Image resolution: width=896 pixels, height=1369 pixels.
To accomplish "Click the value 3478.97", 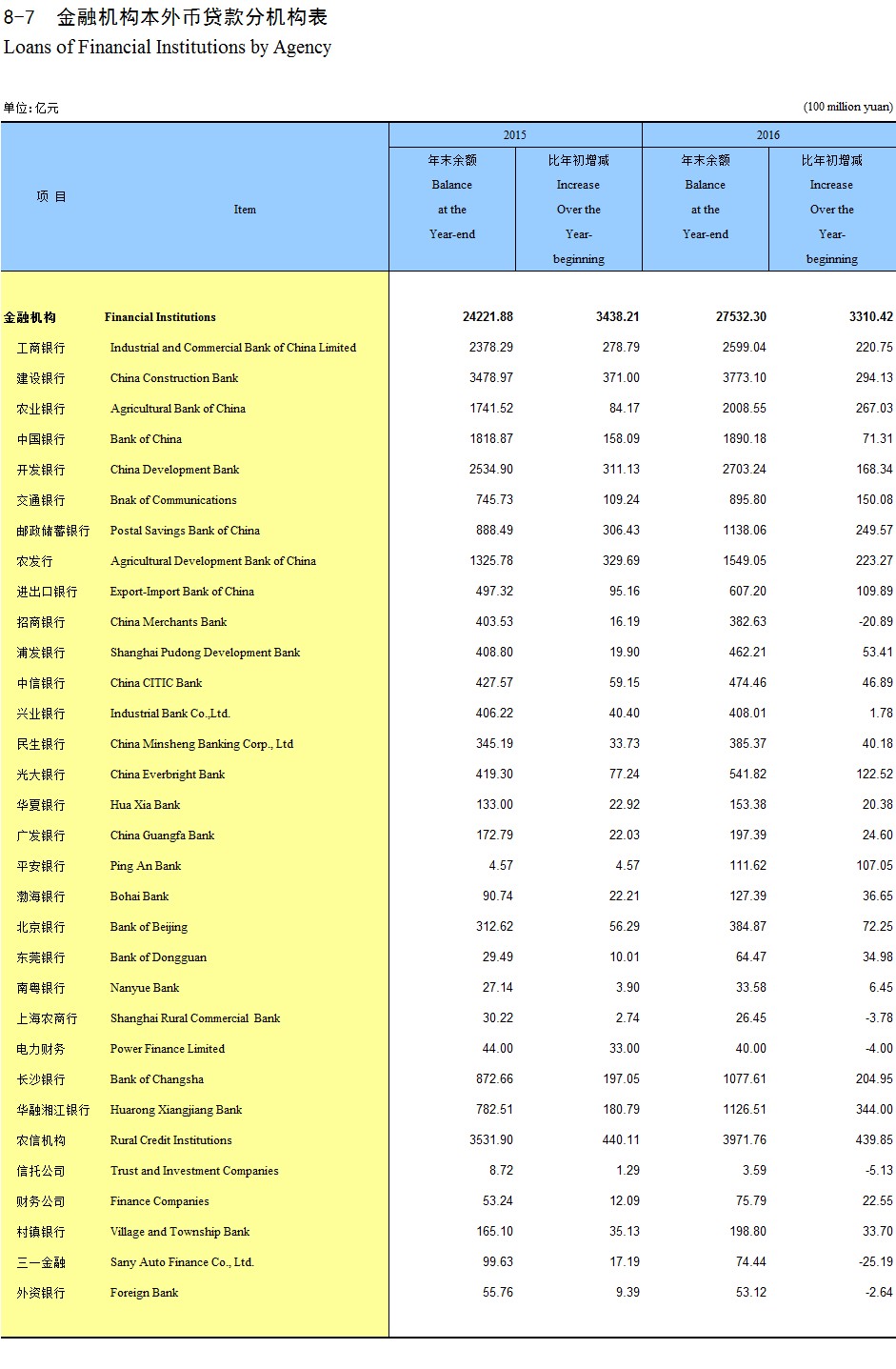I will point(491,378).
